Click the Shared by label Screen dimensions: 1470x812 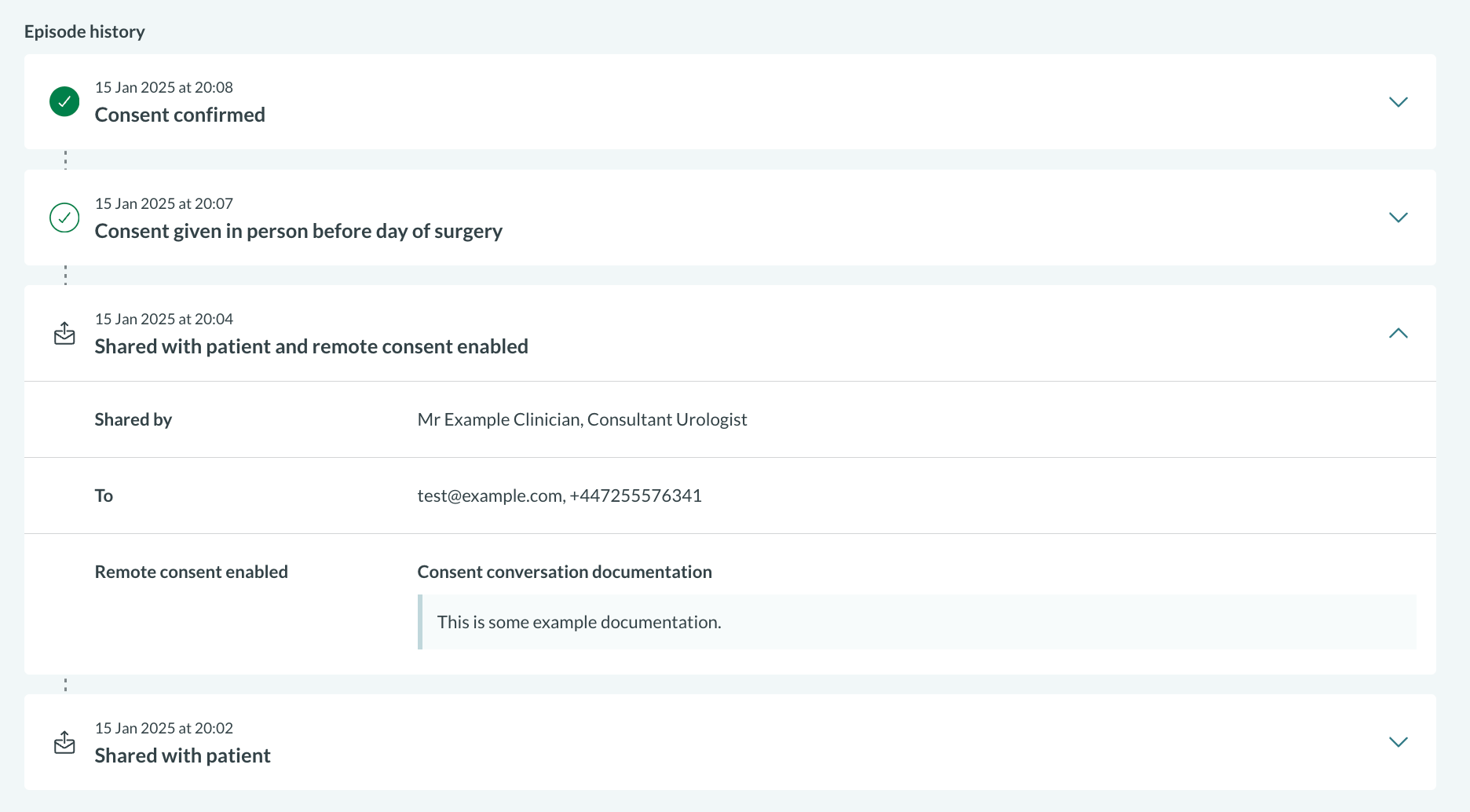point(133,419)
